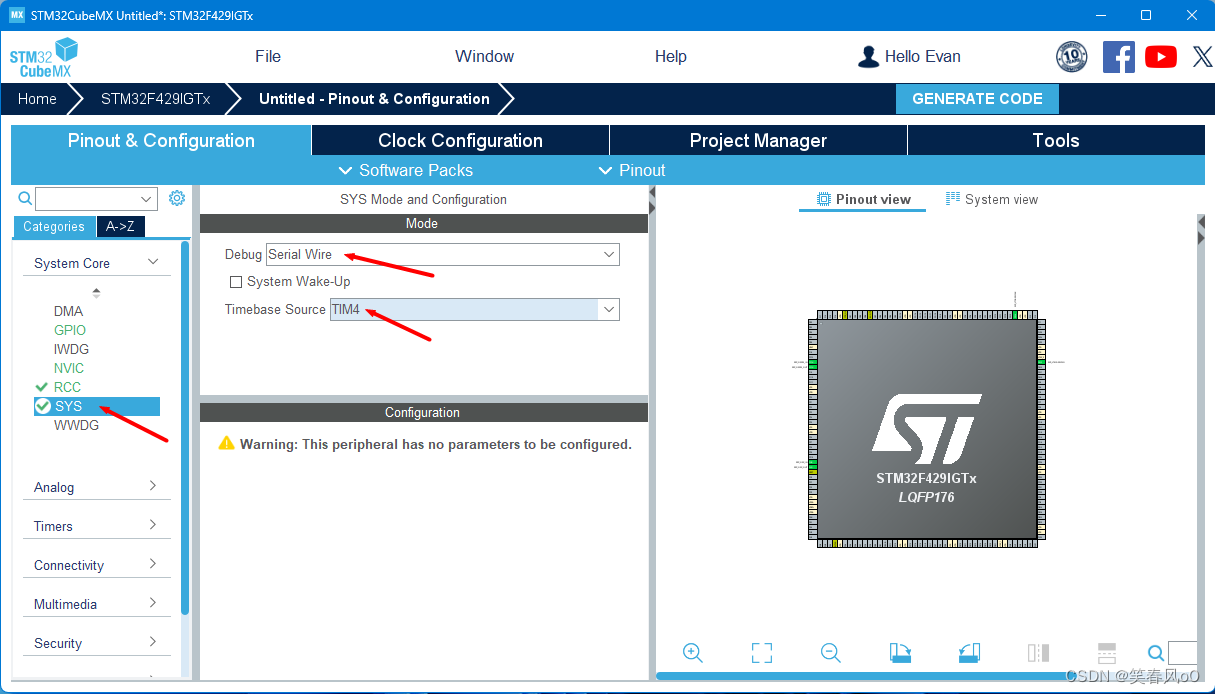Image resolution: width=1215 pixels, height=694 pixels.
Task: Open the File menu
Action: (268, 57)
